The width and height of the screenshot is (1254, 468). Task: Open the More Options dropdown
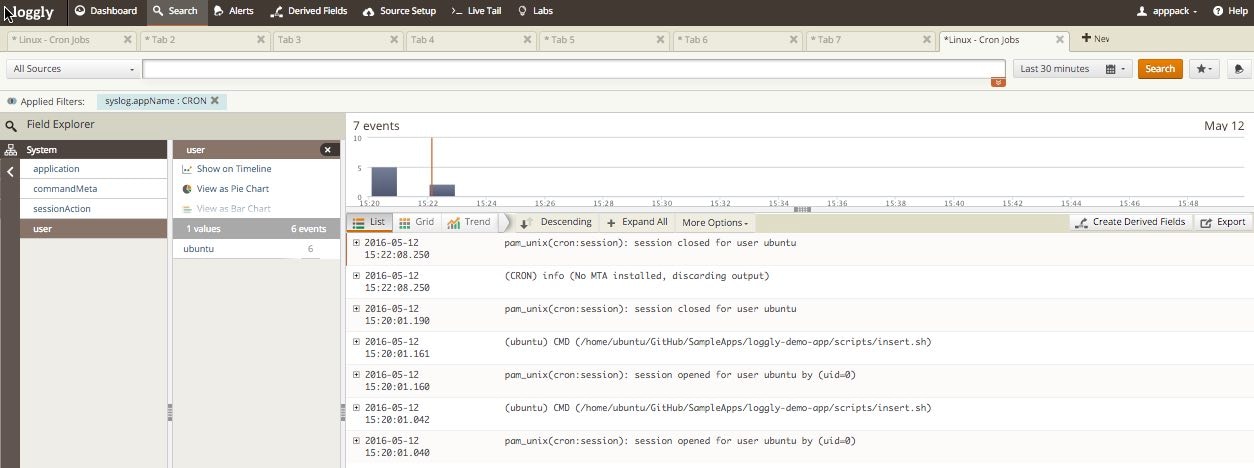(x=716, y=222)
